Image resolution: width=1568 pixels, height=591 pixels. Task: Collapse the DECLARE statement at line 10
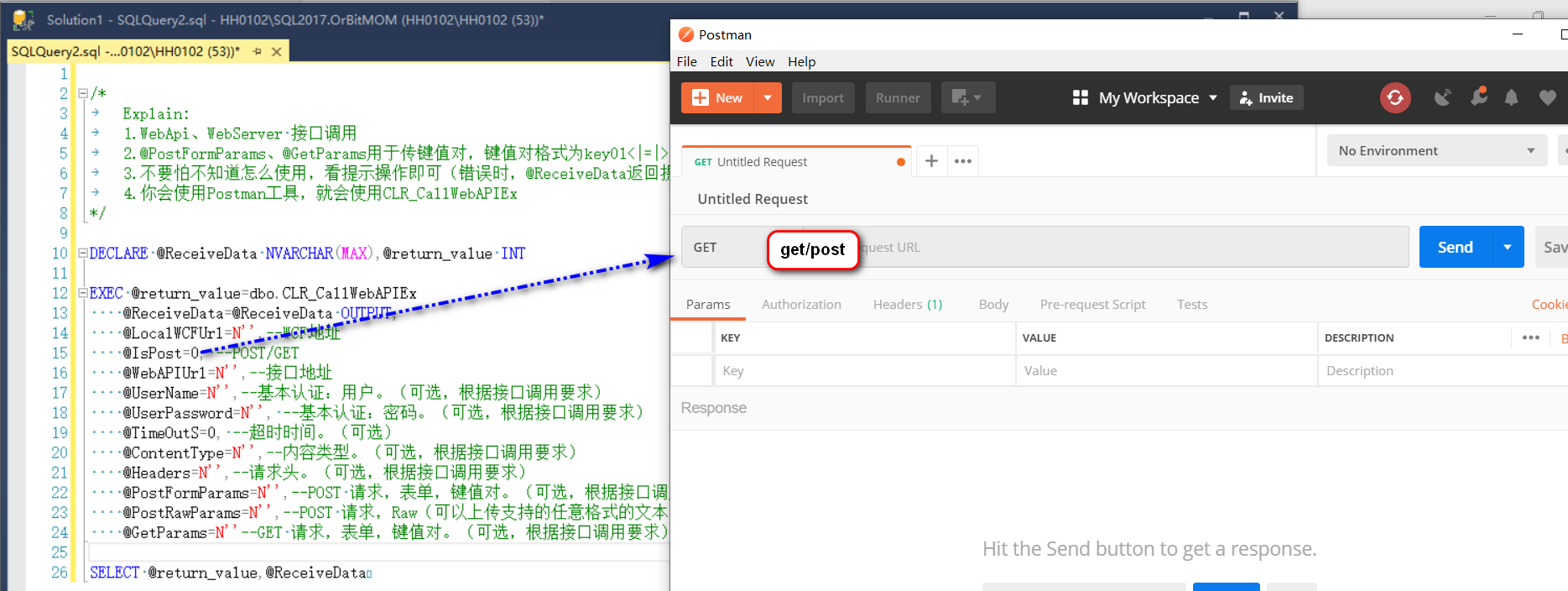tap(82, 253)
